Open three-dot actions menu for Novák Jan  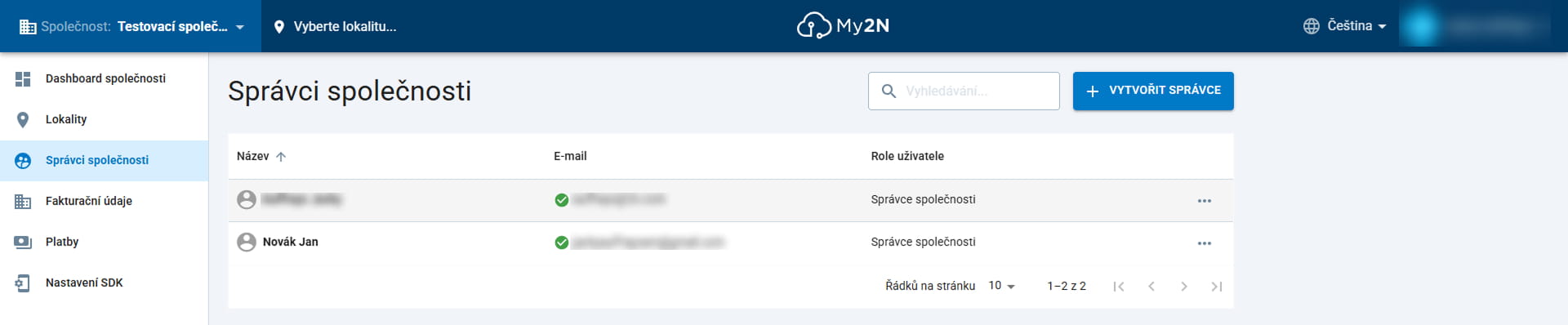point(1204,243)
